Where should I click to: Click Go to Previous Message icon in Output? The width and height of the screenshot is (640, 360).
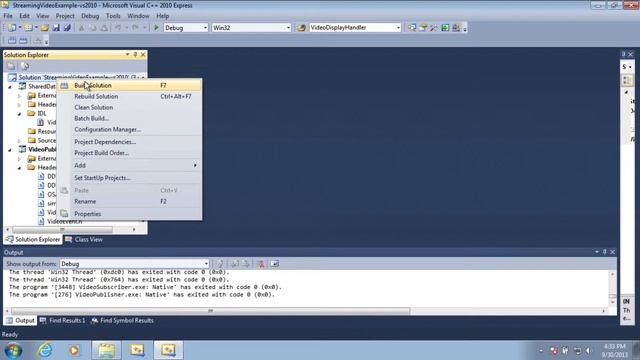tap(235, 264)
